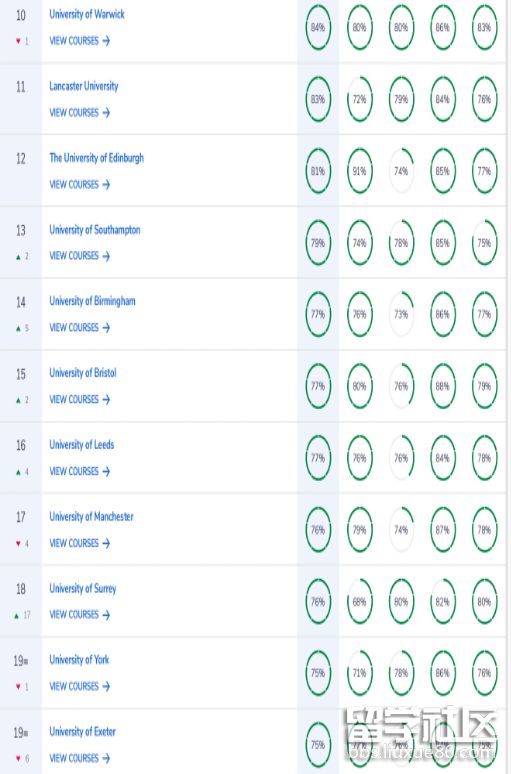511x774 pixels.
Task: Open University of Bristol link
Action: (83, 373)
